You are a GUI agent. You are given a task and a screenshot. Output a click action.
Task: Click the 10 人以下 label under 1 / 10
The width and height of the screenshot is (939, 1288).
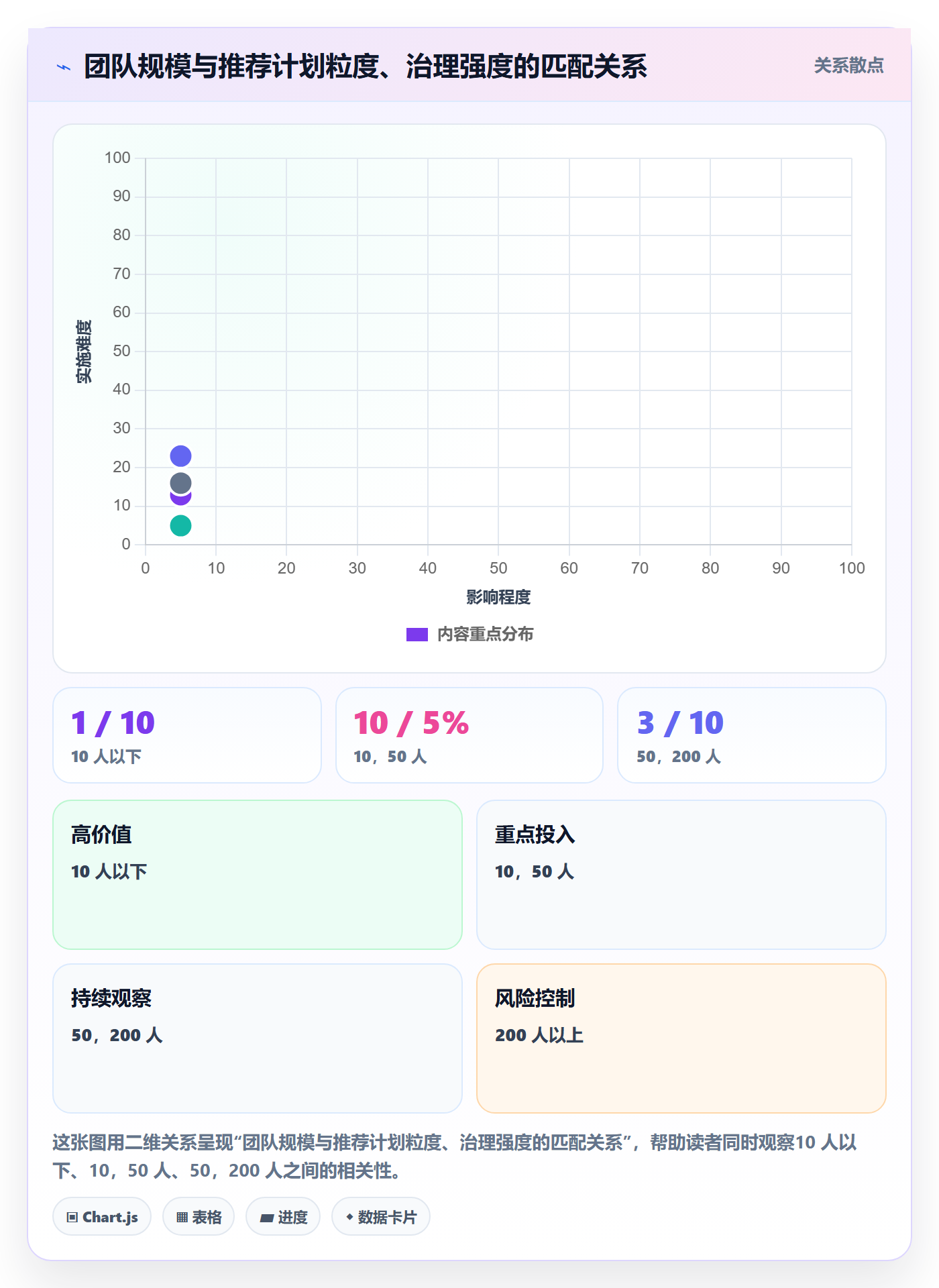pos(106,757)
